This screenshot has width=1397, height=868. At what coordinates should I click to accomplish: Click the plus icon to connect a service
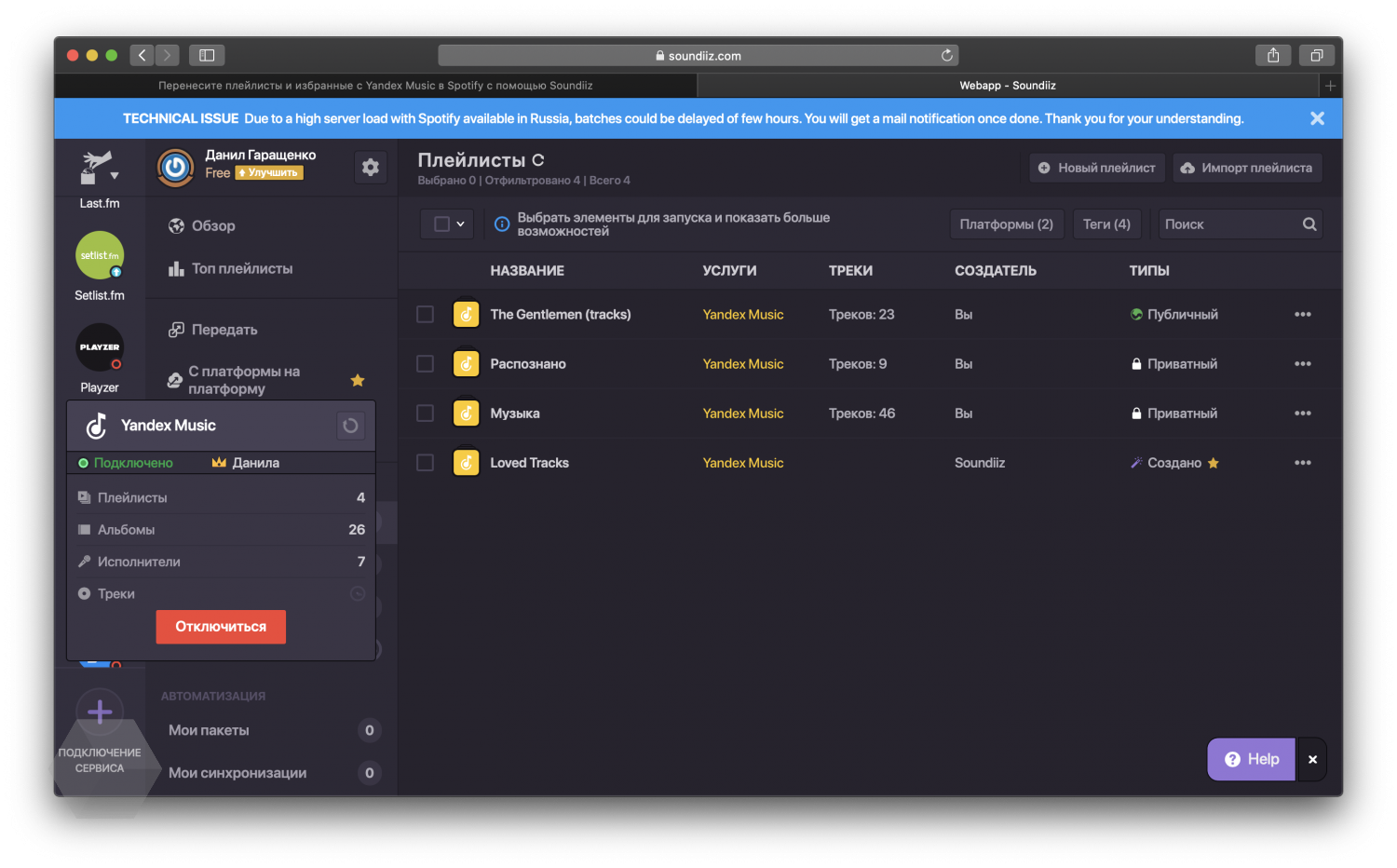100,712
